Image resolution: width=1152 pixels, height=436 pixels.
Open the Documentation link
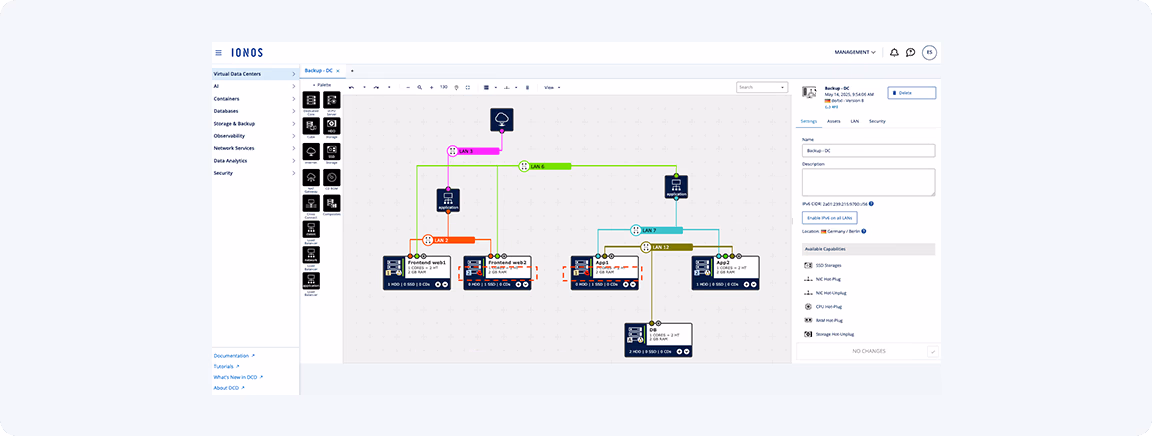click(x=234, y=355)
